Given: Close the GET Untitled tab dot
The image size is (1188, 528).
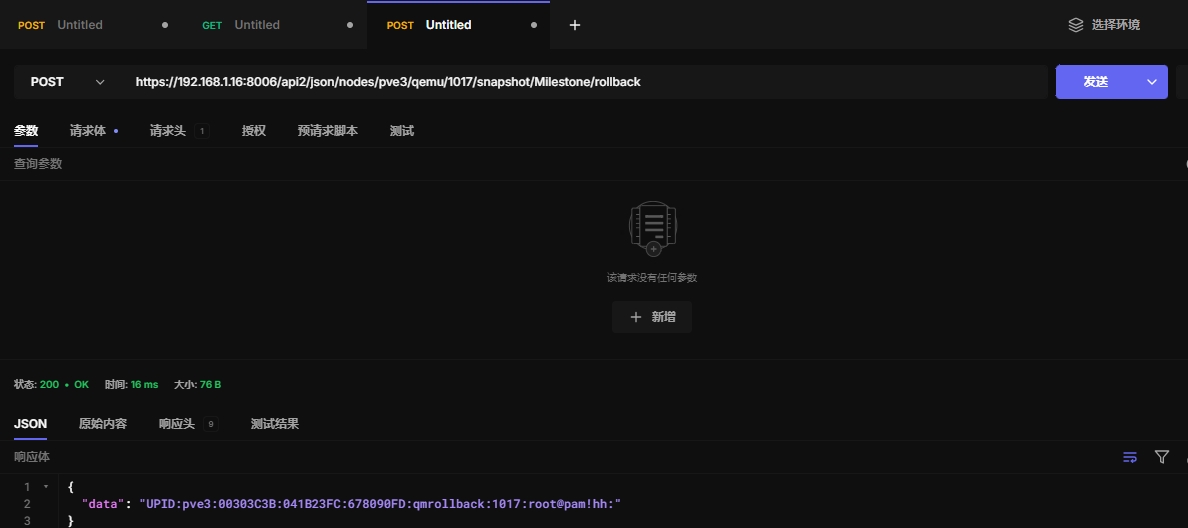Looking at the screenshot, I should click(349, 25).
